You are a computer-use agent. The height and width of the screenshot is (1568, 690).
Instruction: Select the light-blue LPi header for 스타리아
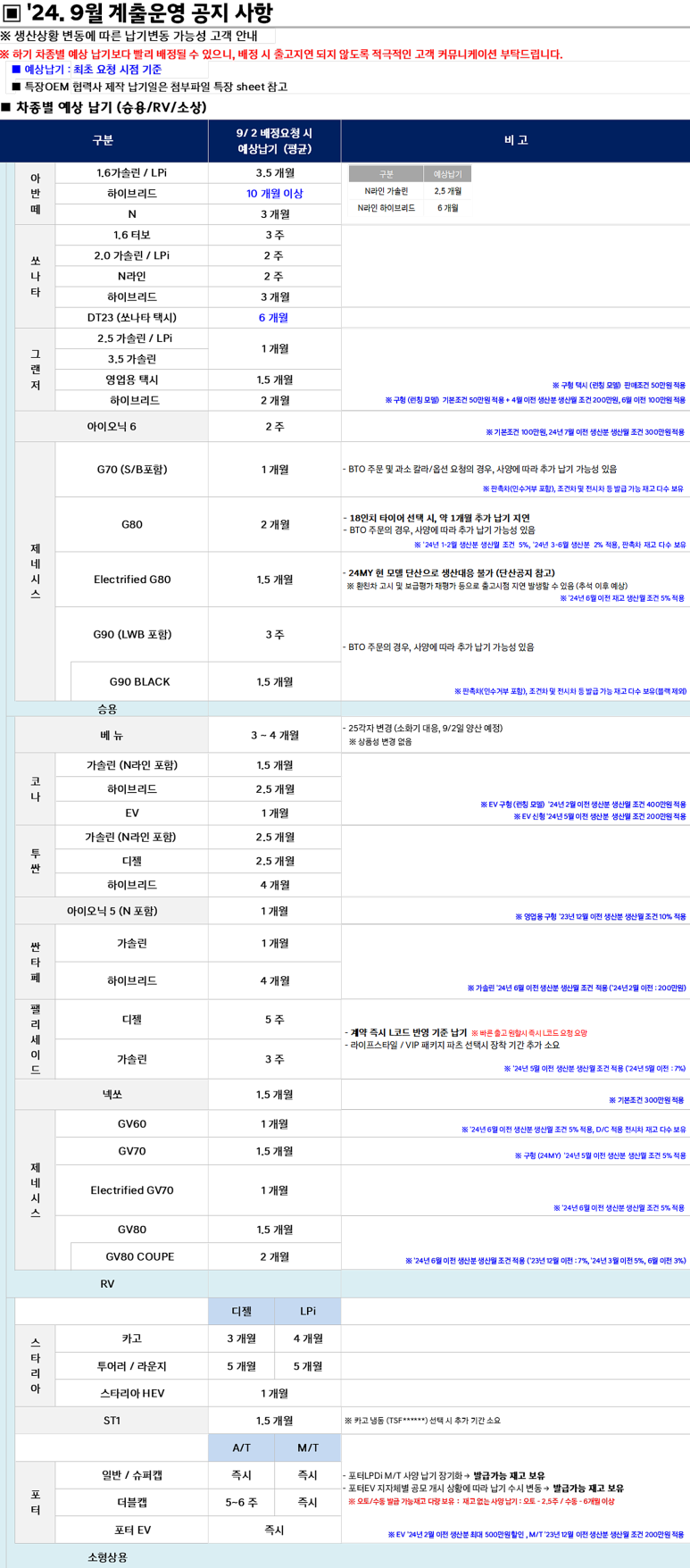tap(308, 1311)
